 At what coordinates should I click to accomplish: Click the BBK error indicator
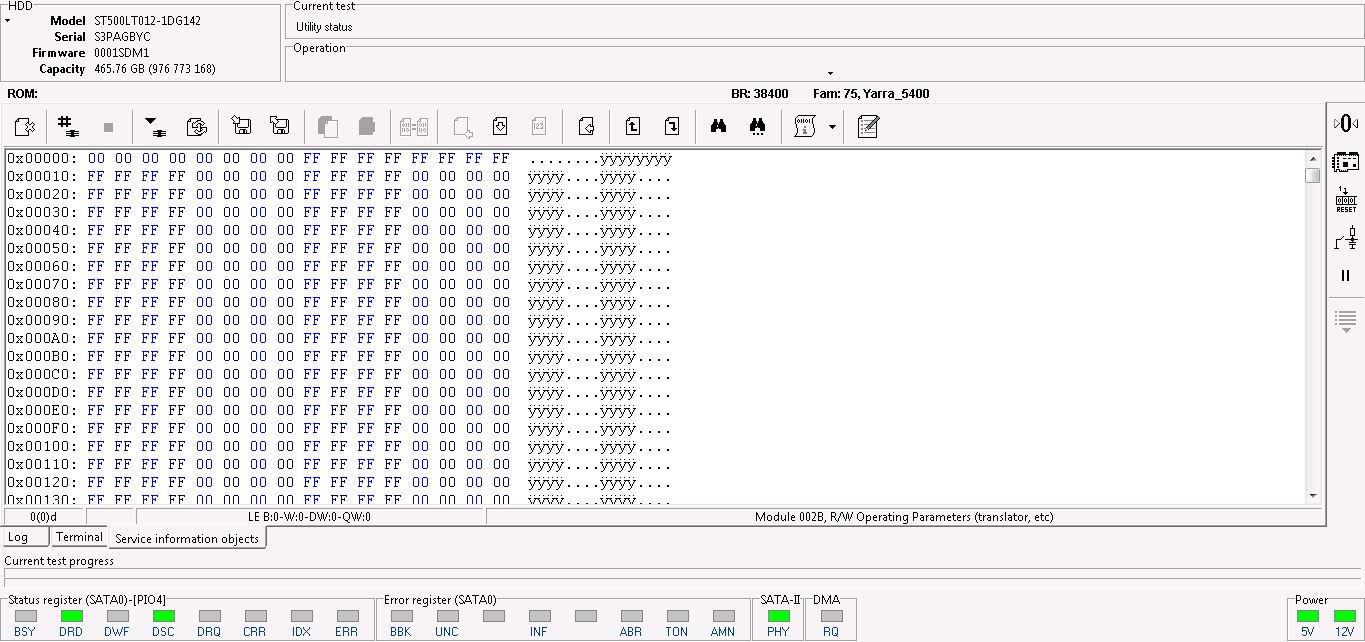(x=401, y=616)
